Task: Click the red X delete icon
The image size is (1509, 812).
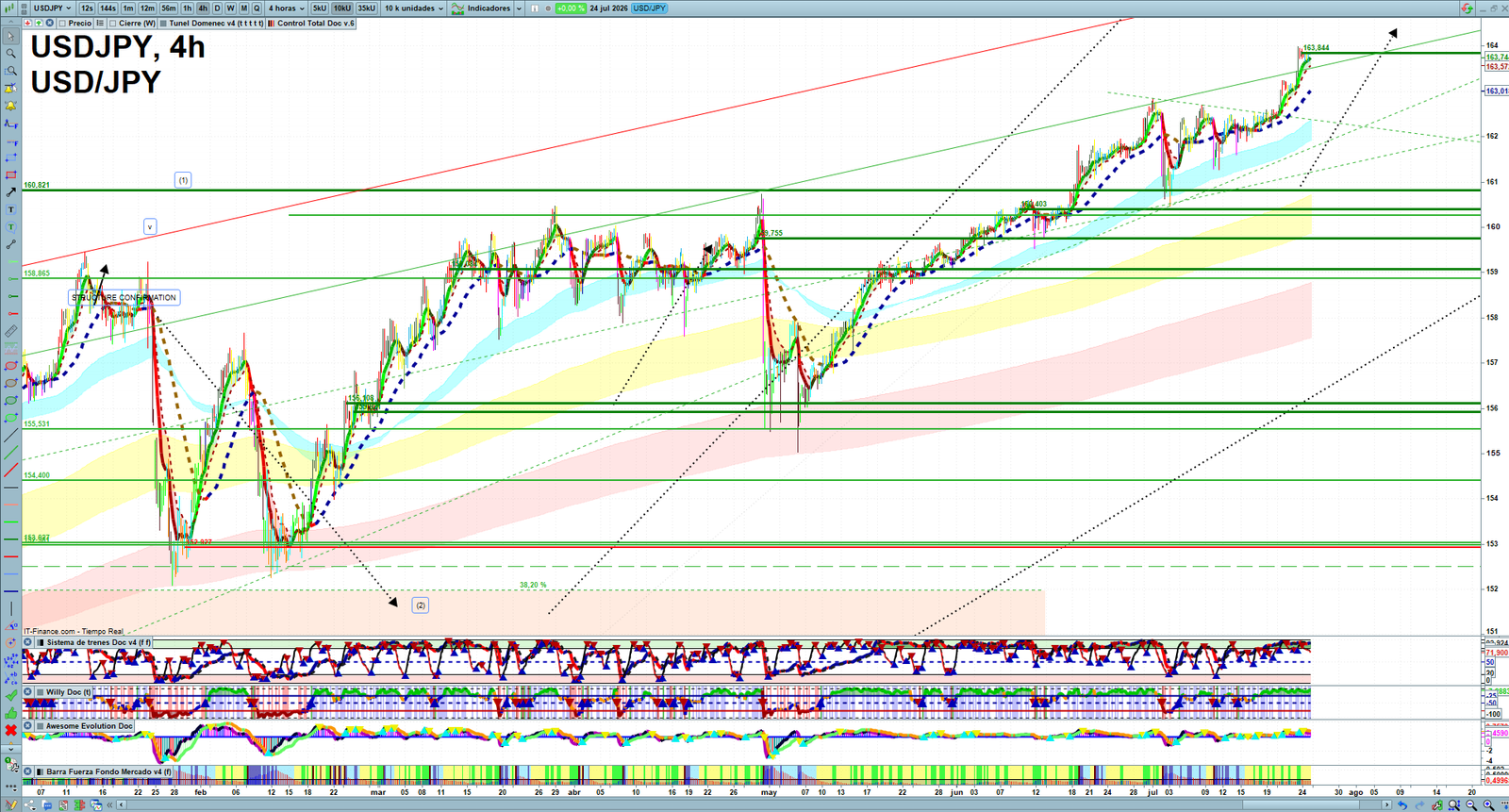Action: (x=10, y=730)
